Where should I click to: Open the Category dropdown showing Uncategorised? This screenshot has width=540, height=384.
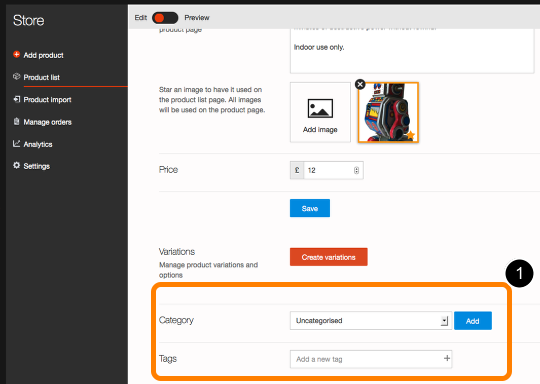tap(371, 321)
